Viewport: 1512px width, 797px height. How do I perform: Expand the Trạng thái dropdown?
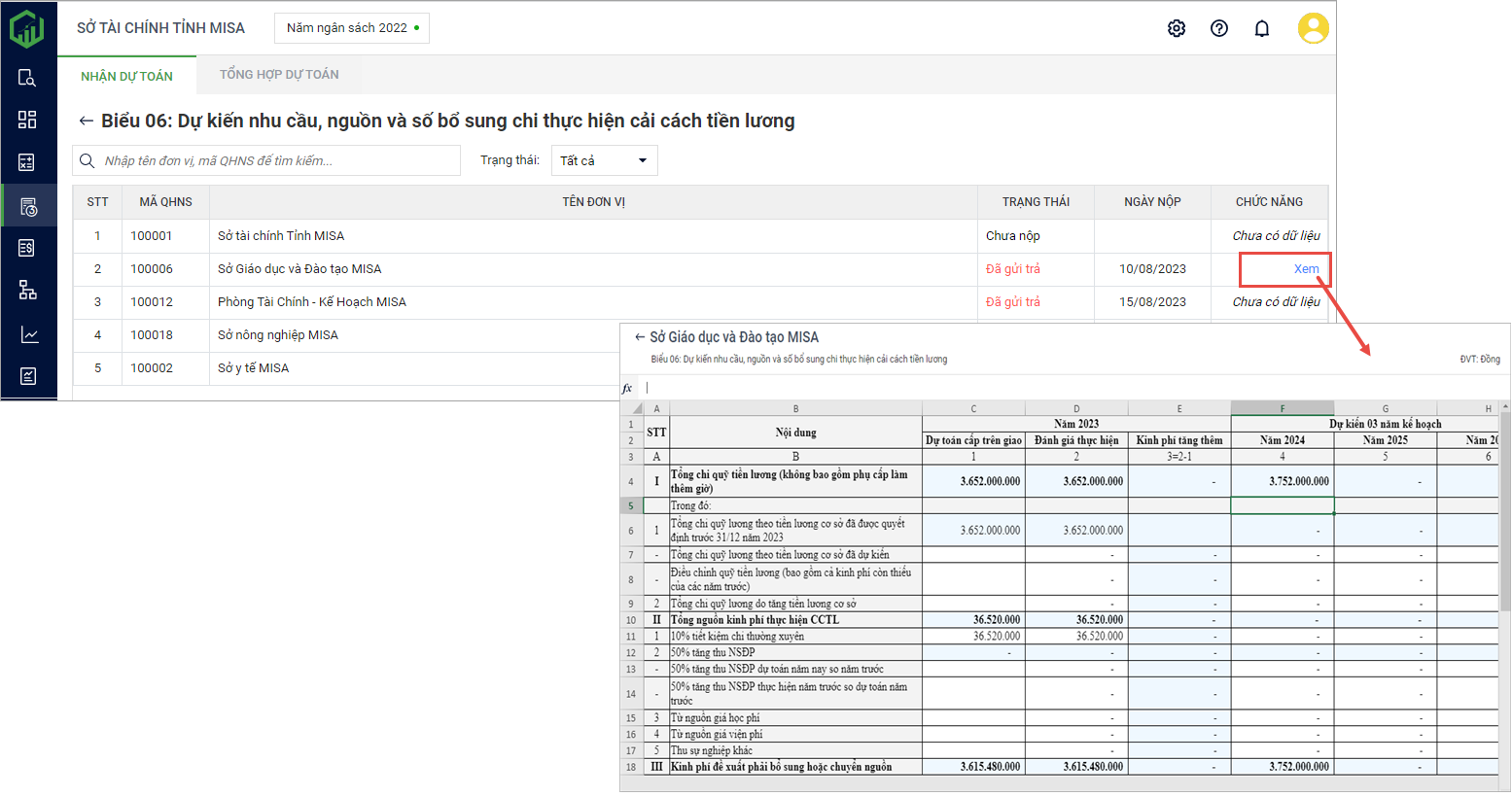(x=604, y=160)
